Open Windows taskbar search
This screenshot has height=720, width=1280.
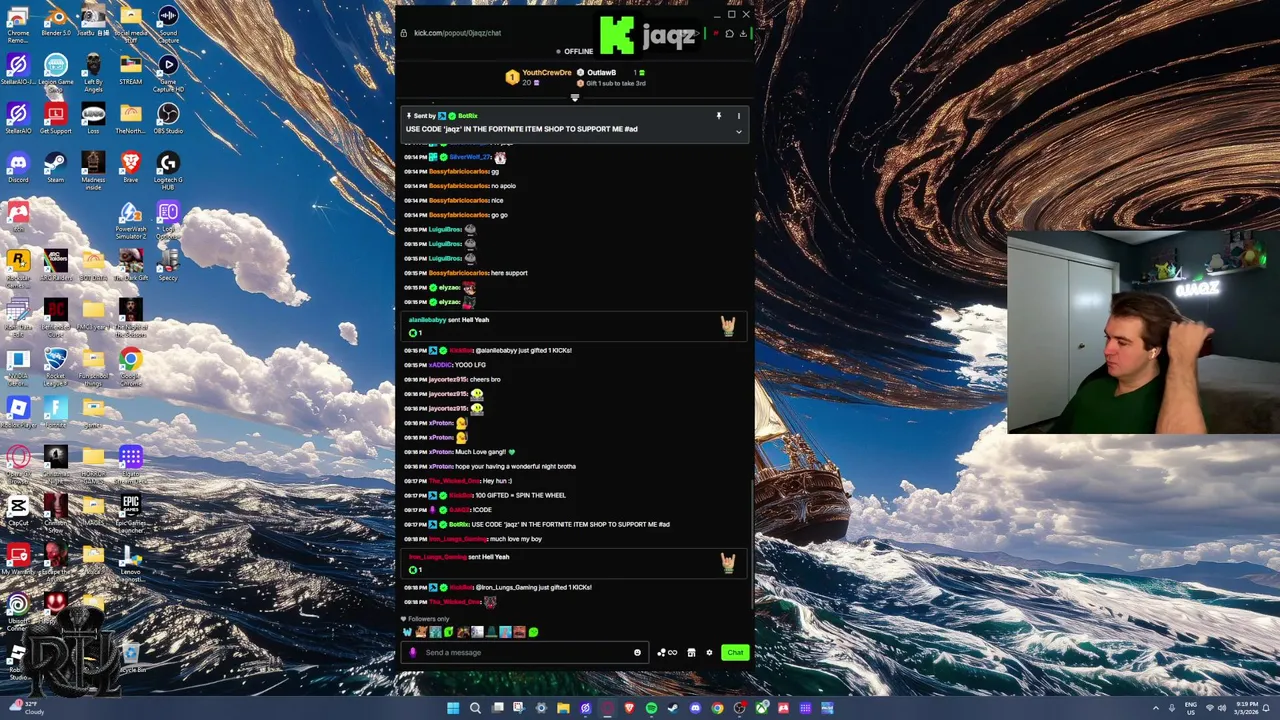click(475, 708)
